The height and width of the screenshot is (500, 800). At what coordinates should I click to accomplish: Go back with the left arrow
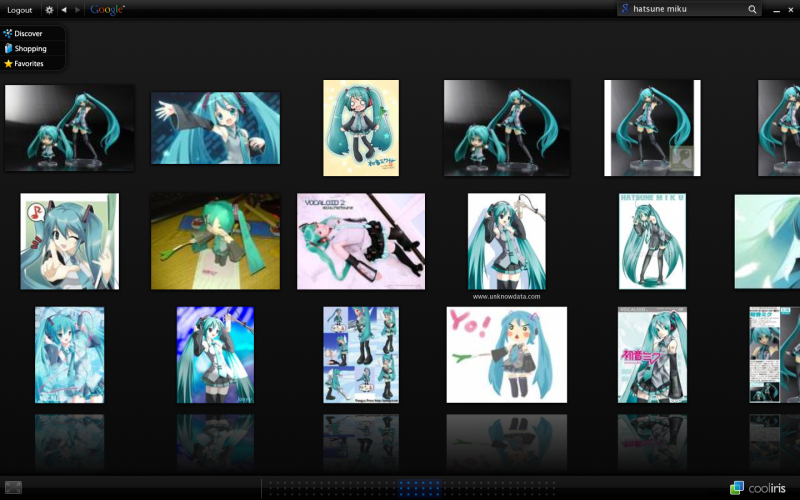tap(64, 10)
